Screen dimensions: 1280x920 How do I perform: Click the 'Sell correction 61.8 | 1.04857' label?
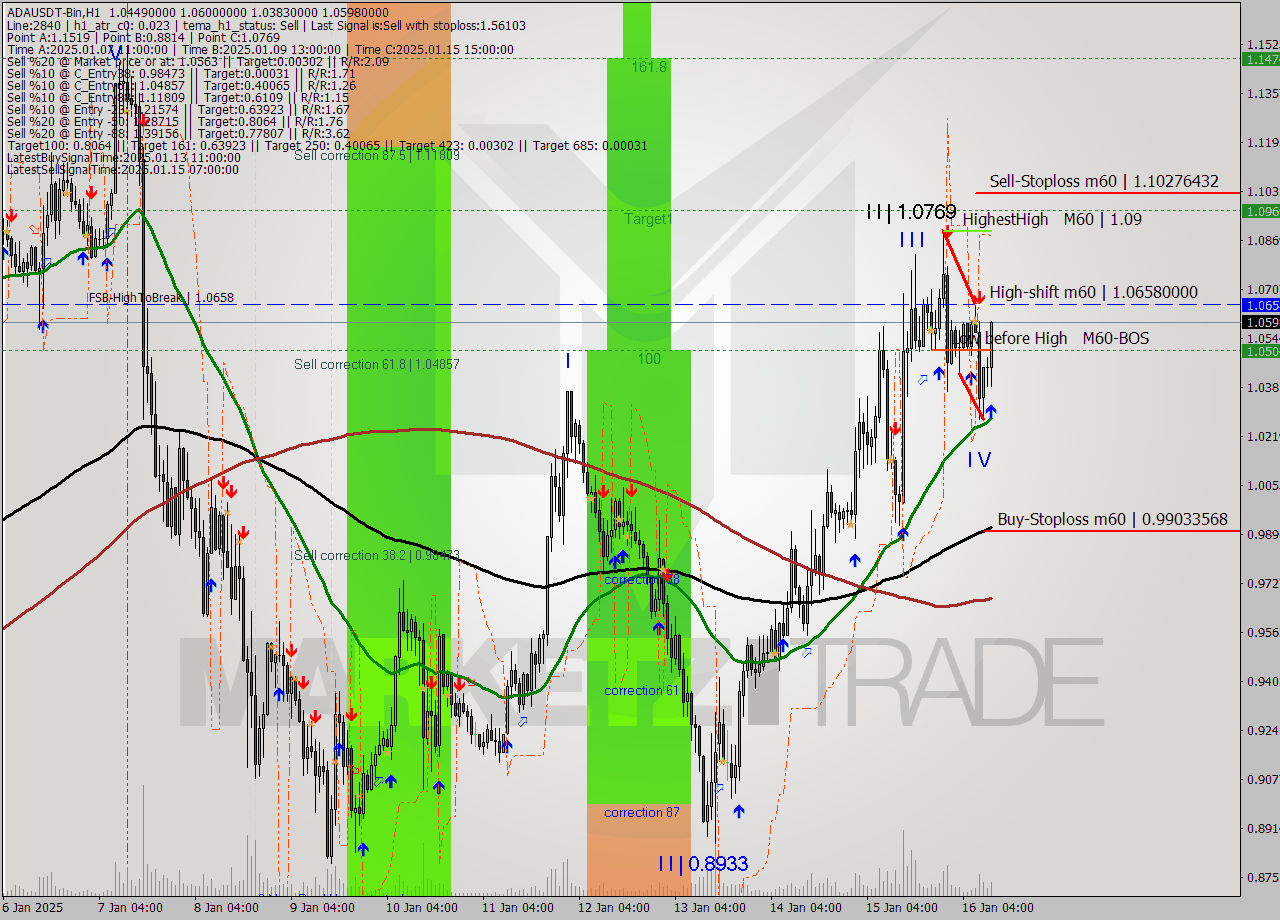tap(377, 364)
